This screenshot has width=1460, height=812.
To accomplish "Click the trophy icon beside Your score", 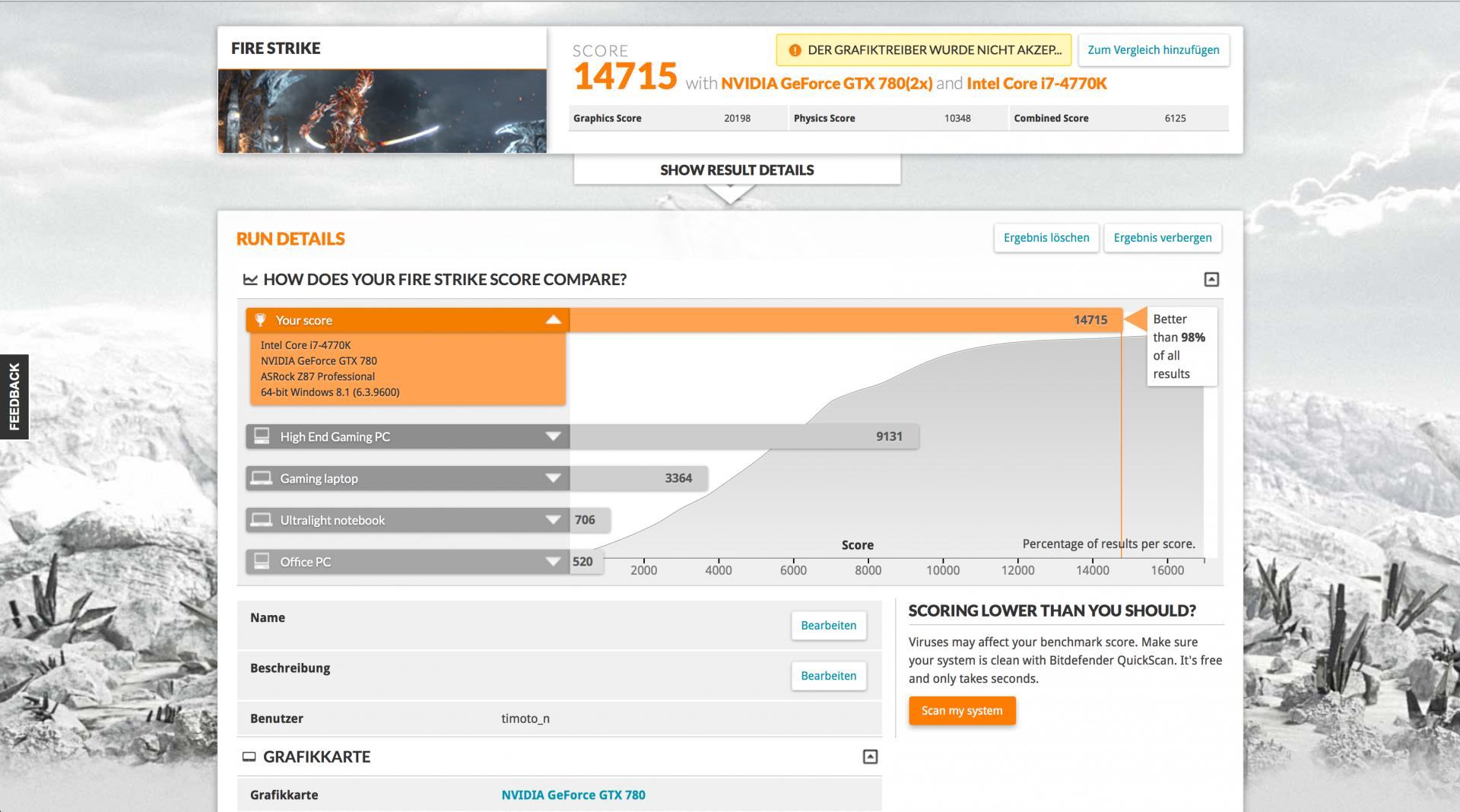I will coord(260,320).
